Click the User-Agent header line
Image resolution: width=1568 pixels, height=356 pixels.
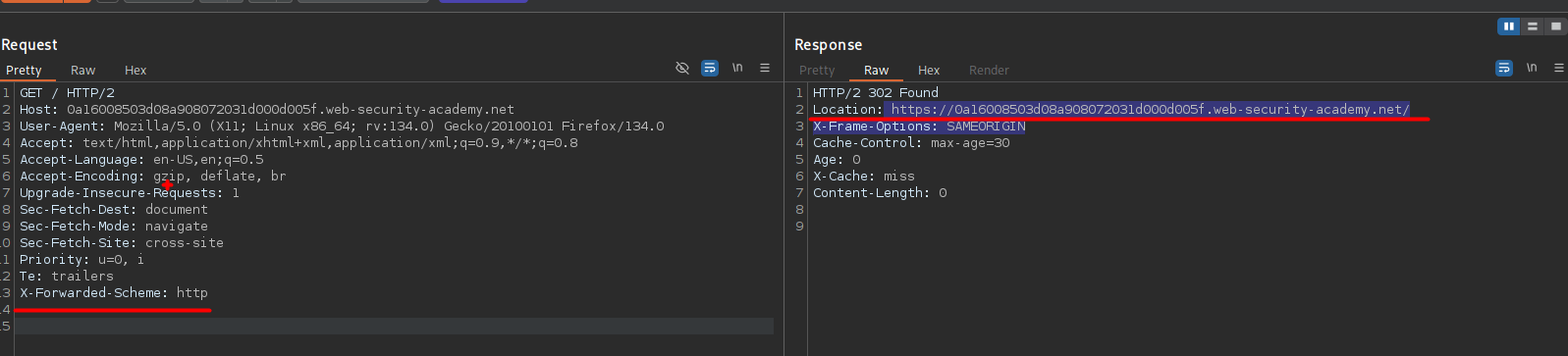342,127
